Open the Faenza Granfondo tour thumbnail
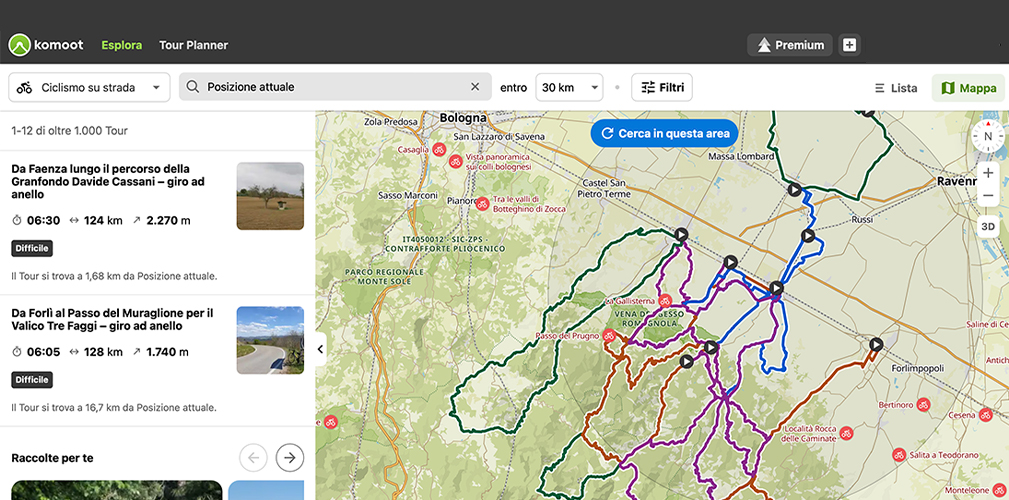This screenshot has height=500, width=1009. (270, 196)
